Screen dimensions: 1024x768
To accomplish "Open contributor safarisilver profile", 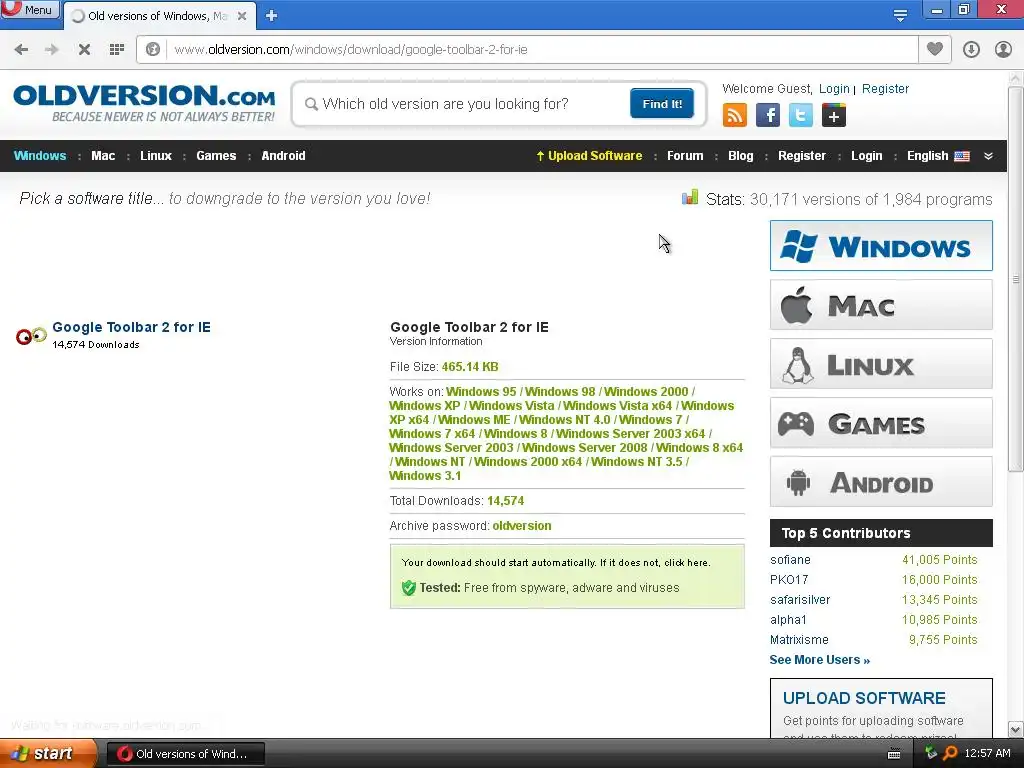I will tap(800, 600).
